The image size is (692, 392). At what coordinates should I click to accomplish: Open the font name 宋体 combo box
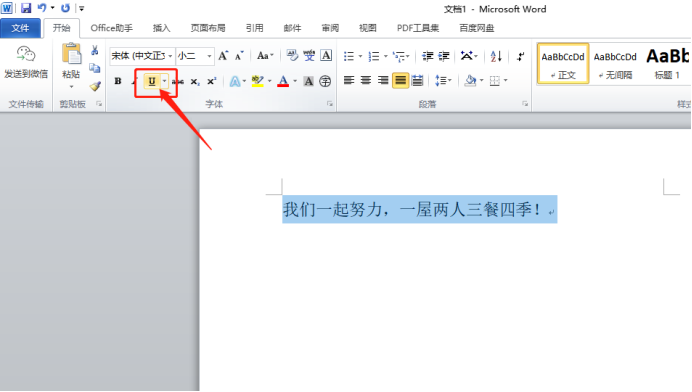(142, 56)
